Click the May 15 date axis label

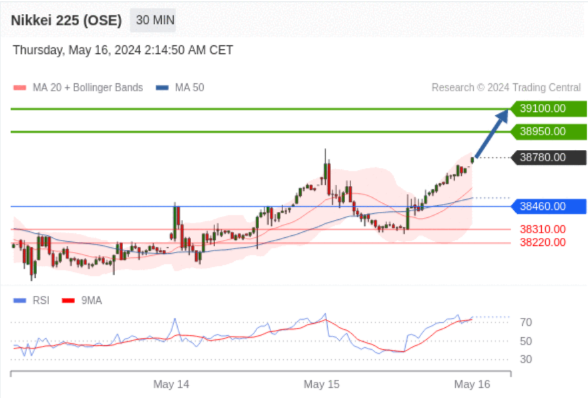point(321,384)
